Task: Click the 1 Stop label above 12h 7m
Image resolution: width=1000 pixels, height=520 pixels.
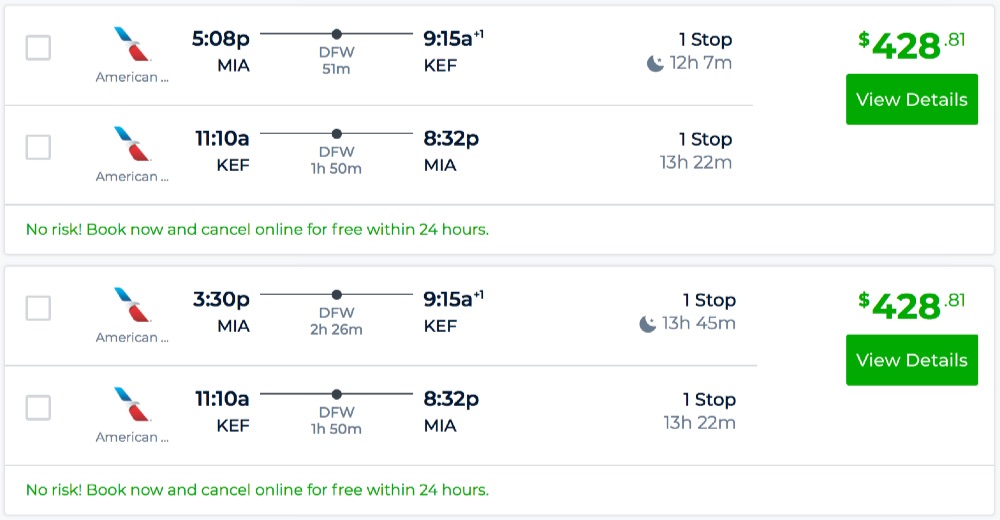Action: point(705,40)
